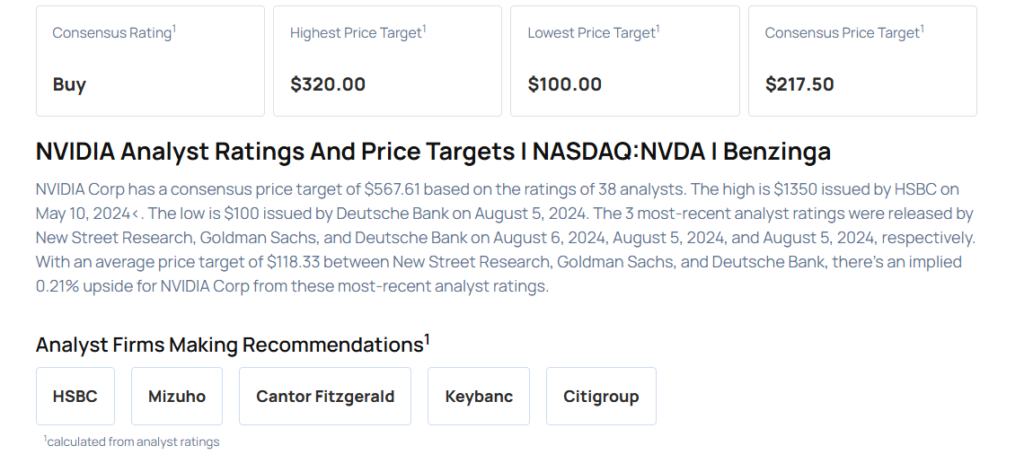Click the 'Lowest Price Target' card label
The width and height of the screenshot is (1024, 463).
[593, 33]
